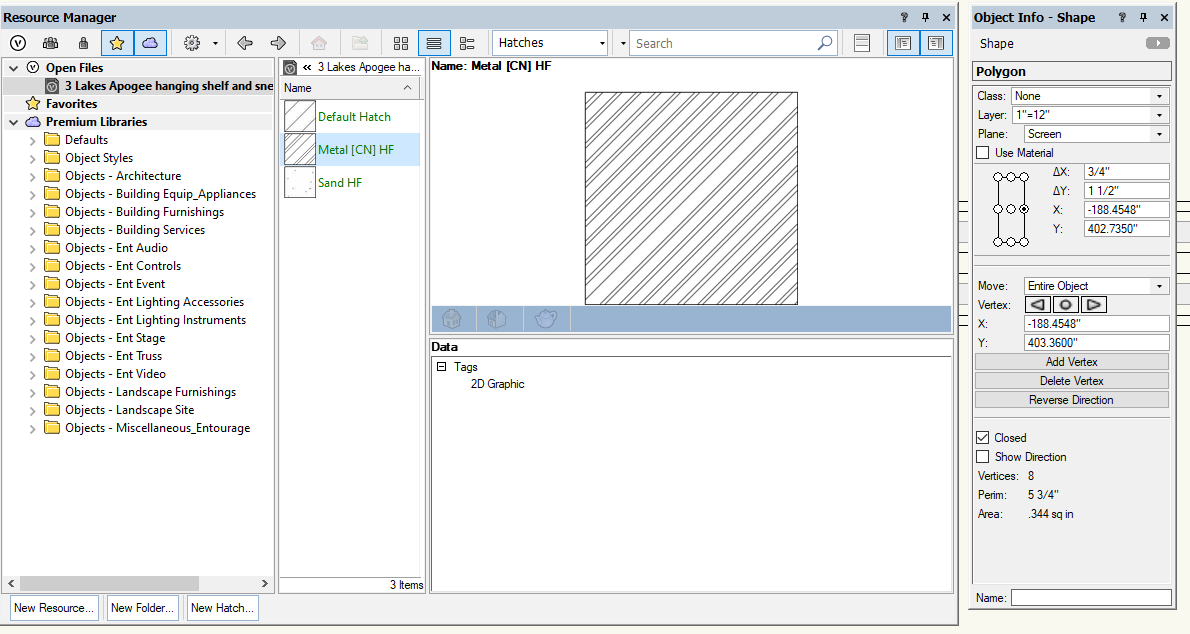
Task: Click the Vectorworks libraries icon
Action: pos(17,43)
